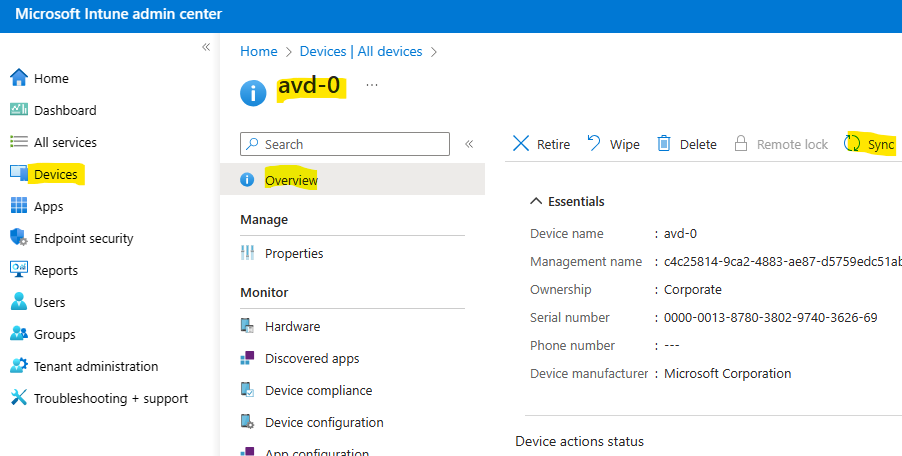This screenshot has height=456, width=902.
Task: Collapse the Essentials section
Action: (536, 201)
